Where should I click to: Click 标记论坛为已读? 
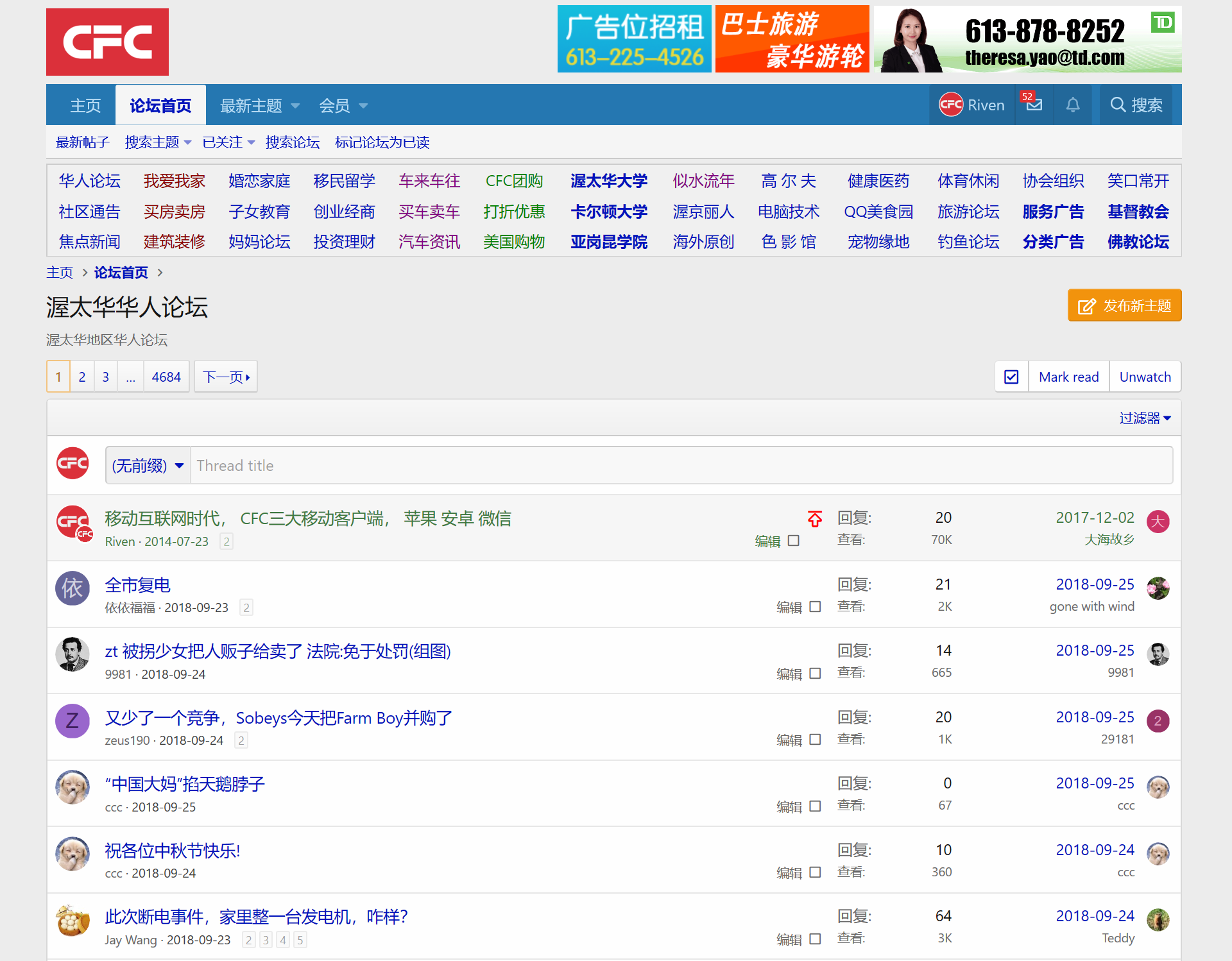pos(382,142)
